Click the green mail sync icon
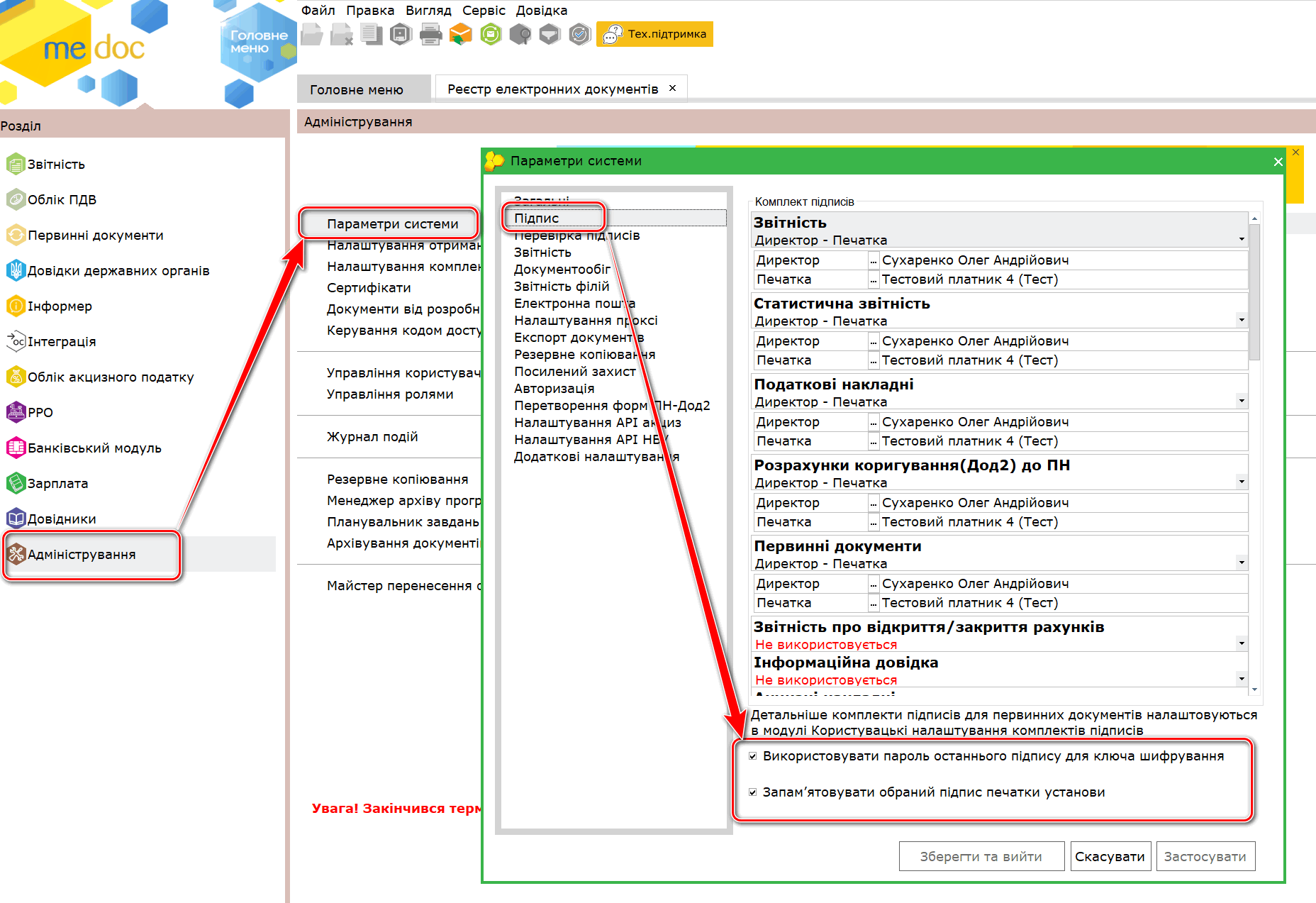The image size is (1316, 903). pos(491,34)
